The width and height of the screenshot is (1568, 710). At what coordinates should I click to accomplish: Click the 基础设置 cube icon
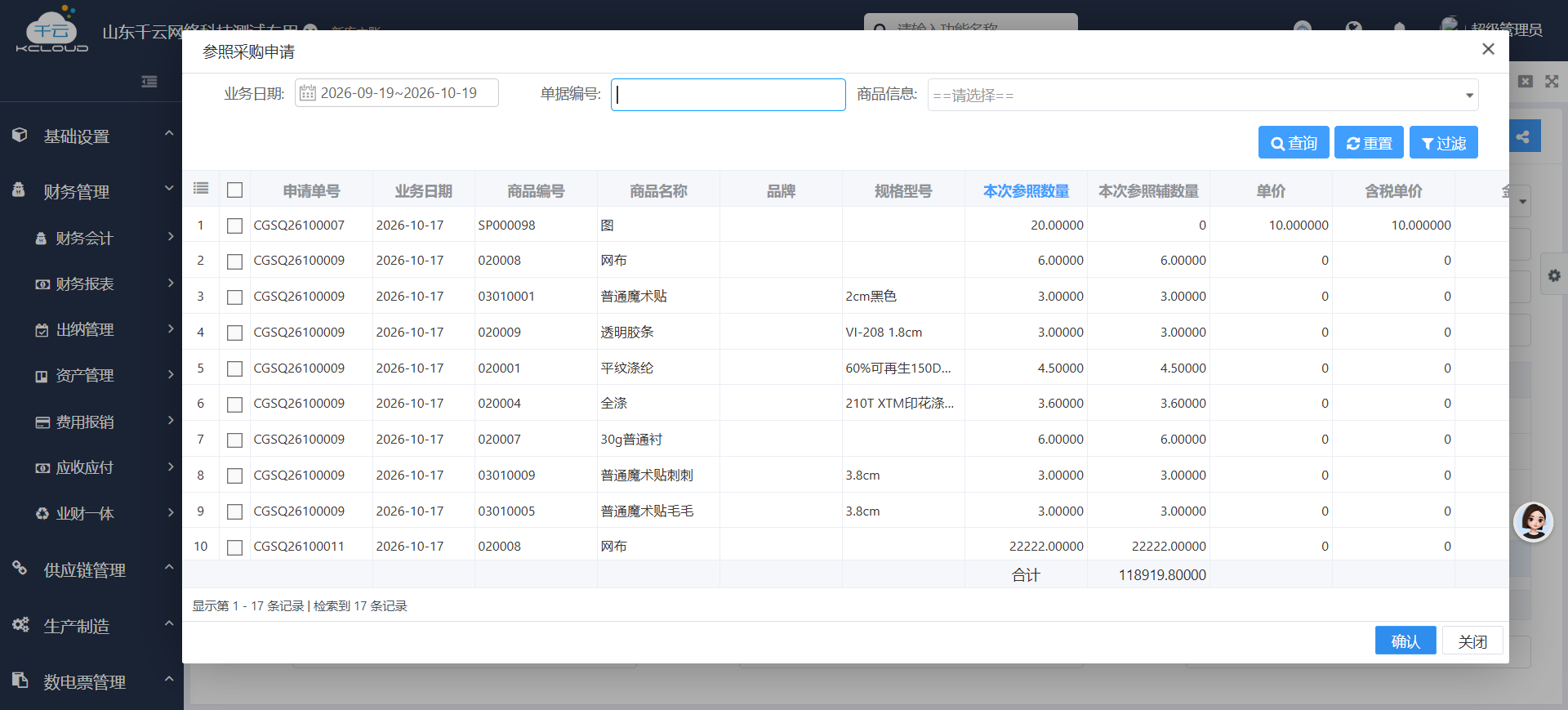(20, 135)
